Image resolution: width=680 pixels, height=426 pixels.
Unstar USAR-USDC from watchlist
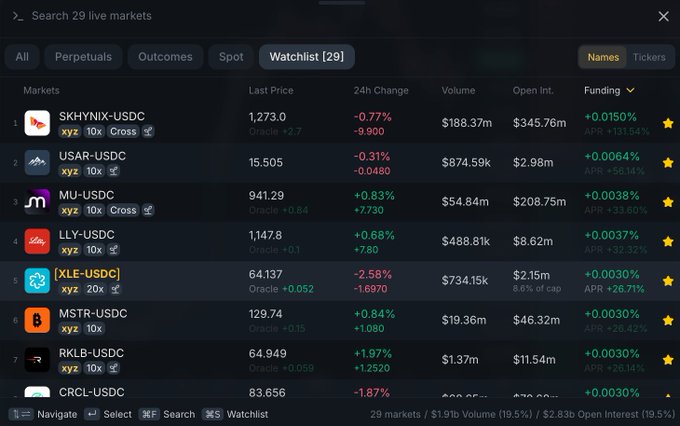point(668,163)
